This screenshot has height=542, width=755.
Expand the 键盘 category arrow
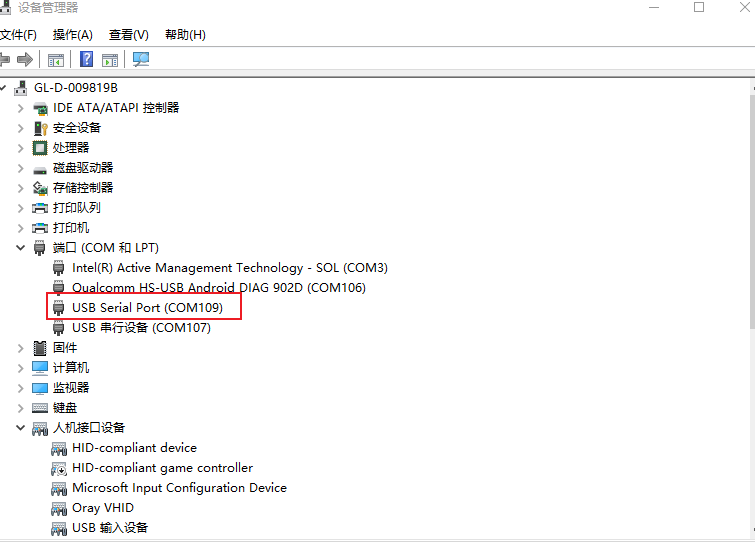point(21,408)
